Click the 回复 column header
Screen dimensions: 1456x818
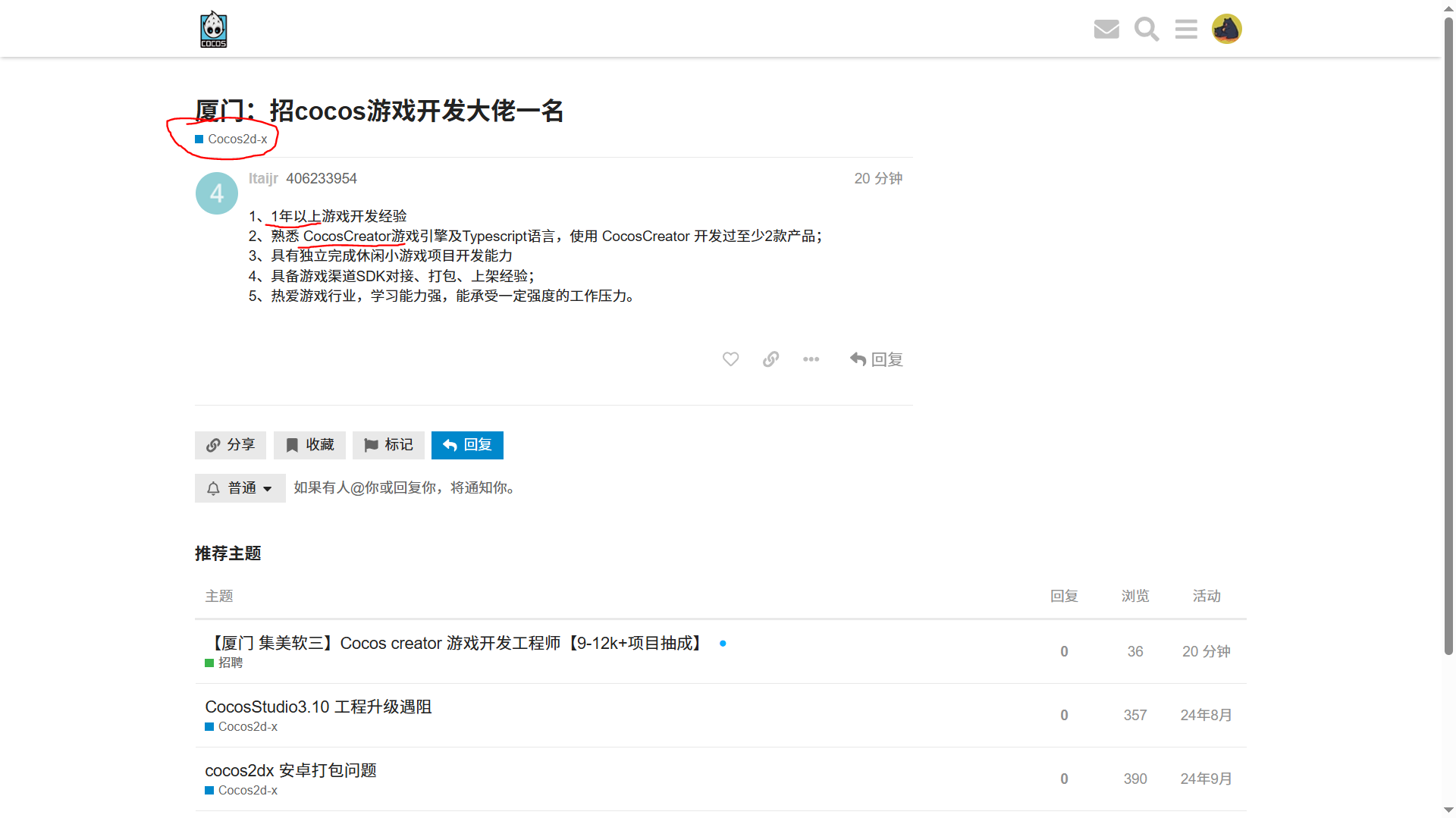[1064, 597]
